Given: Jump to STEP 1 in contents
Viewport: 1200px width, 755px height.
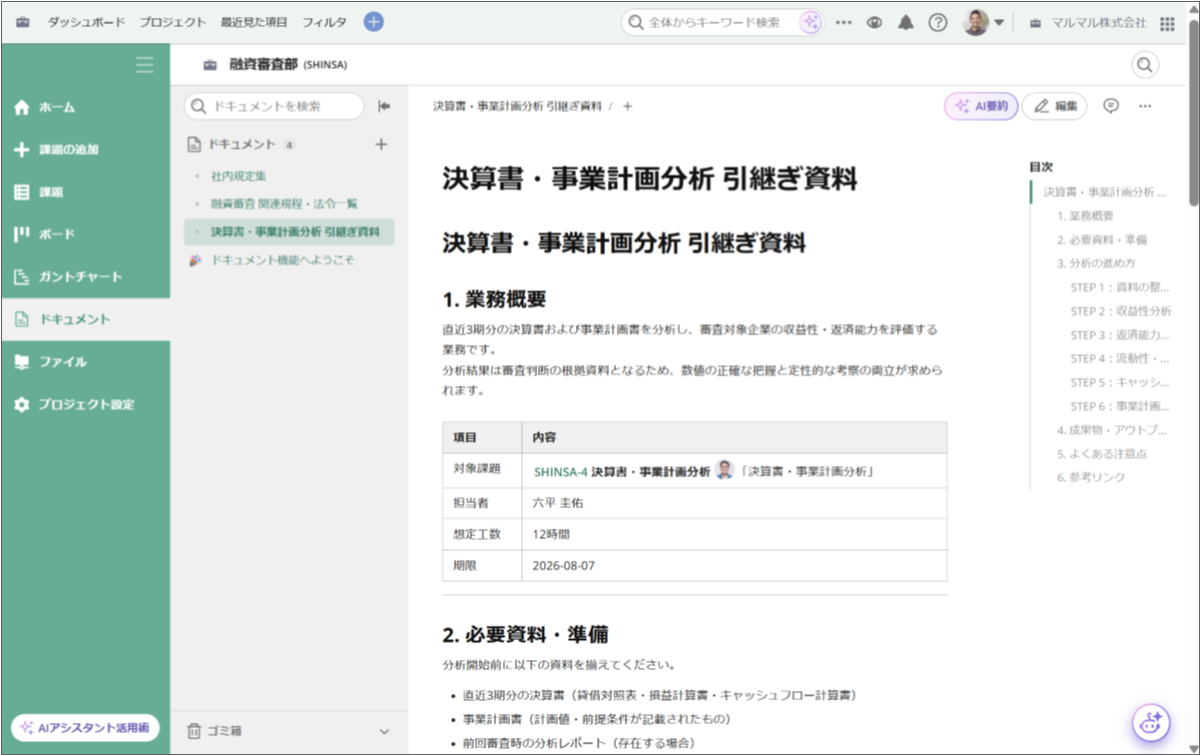Looking at the screenshot, I should click(x=1120, y=287).
